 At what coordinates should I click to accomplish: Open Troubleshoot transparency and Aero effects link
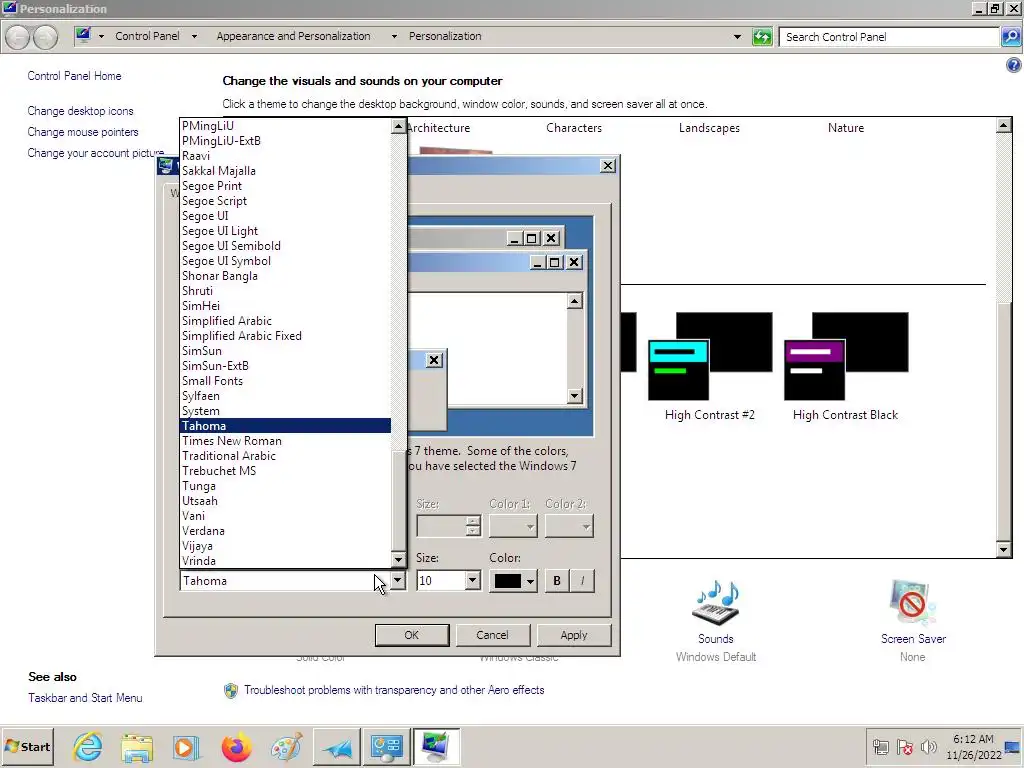(394, 690)
